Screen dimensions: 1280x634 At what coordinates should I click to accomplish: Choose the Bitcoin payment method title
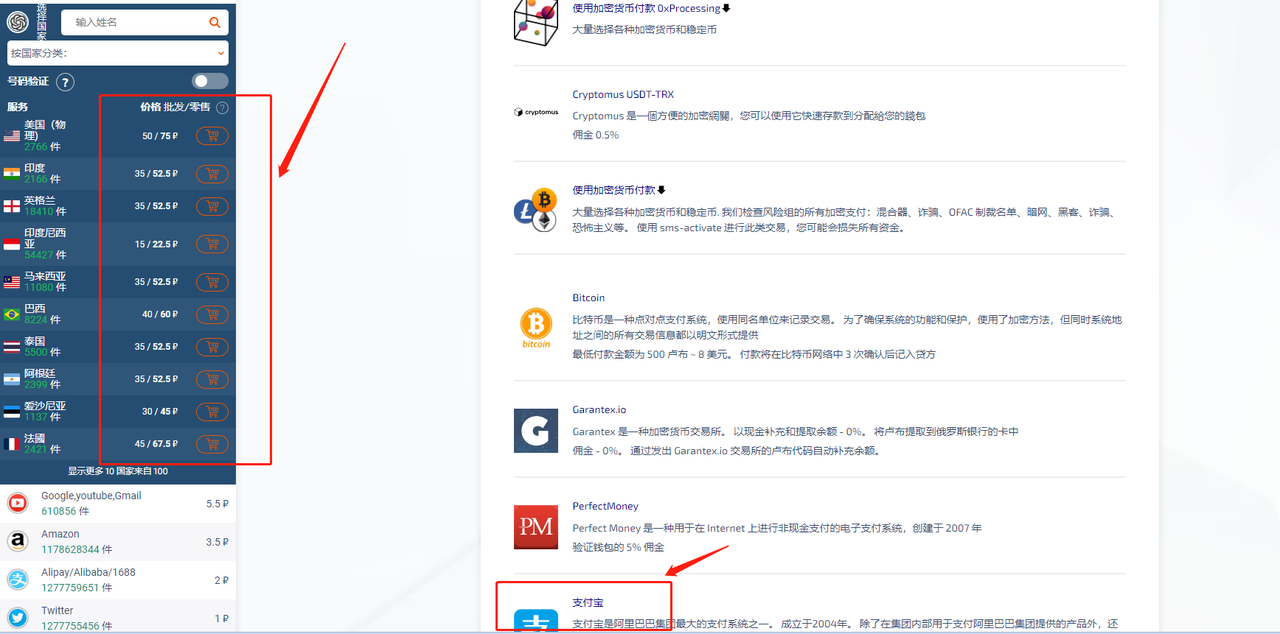tap(588, 298)
